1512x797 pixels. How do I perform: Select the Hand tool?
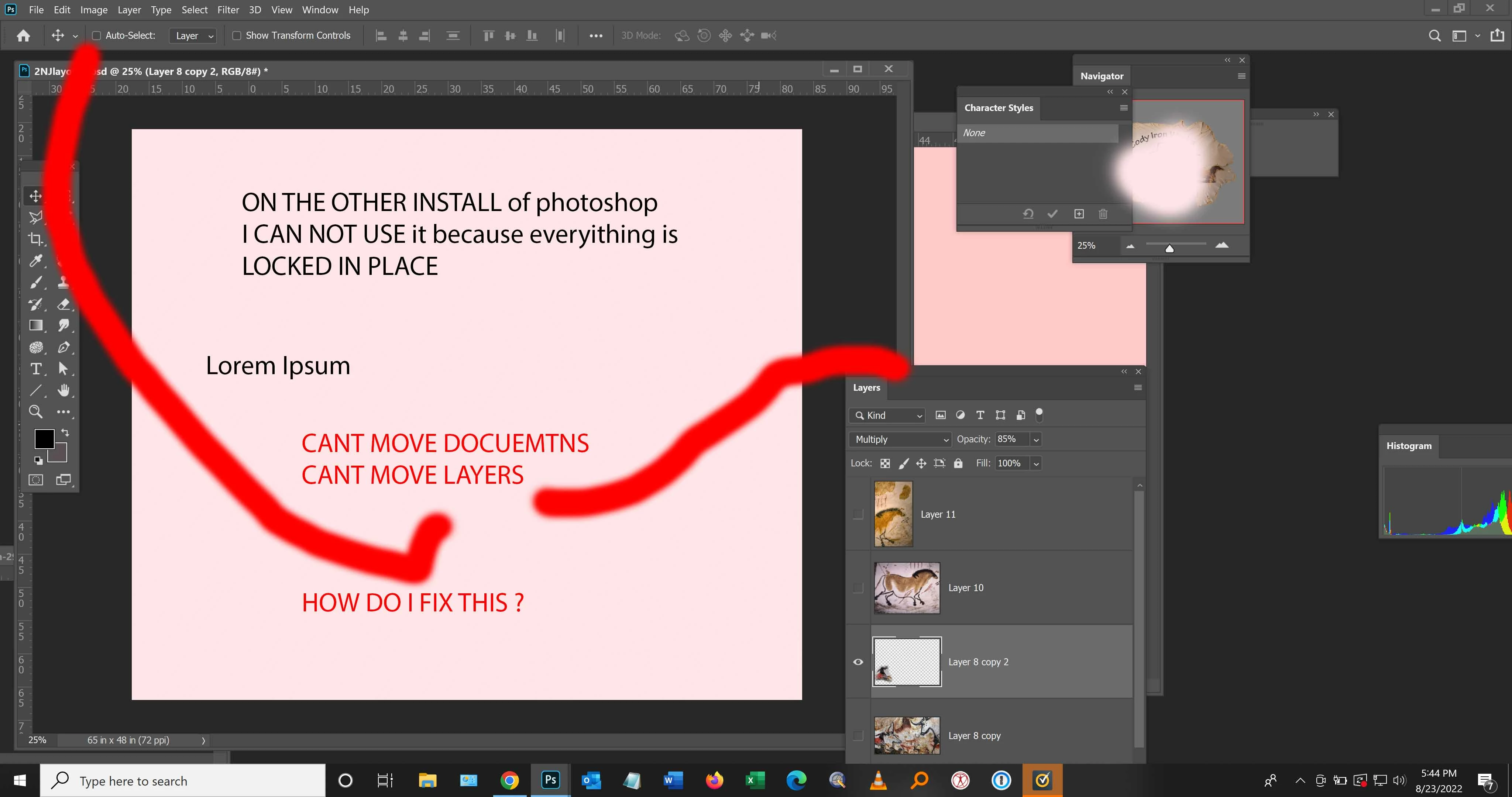click(x=63, y=390)
